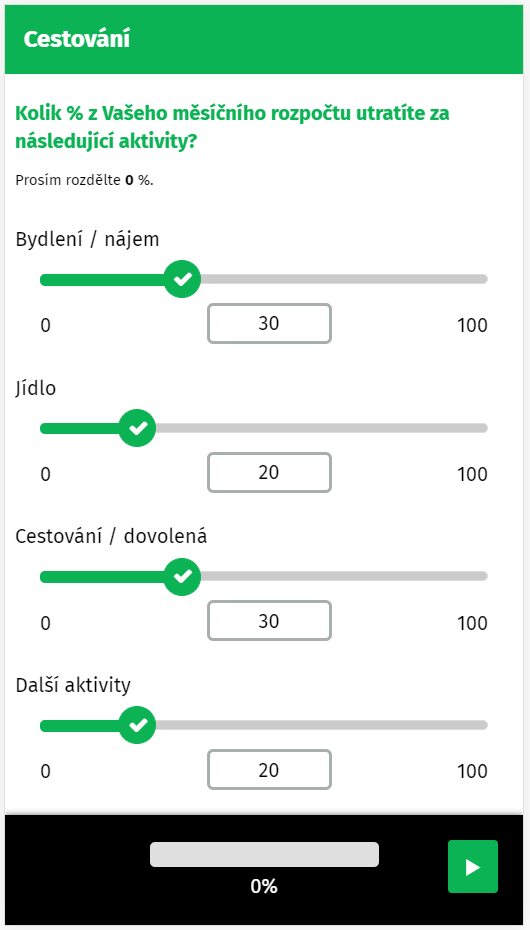Click the 100 label of Další aktivity slider
Image resolution: width=530 pixels, height=930 pixels.
(x=472, y=772)
